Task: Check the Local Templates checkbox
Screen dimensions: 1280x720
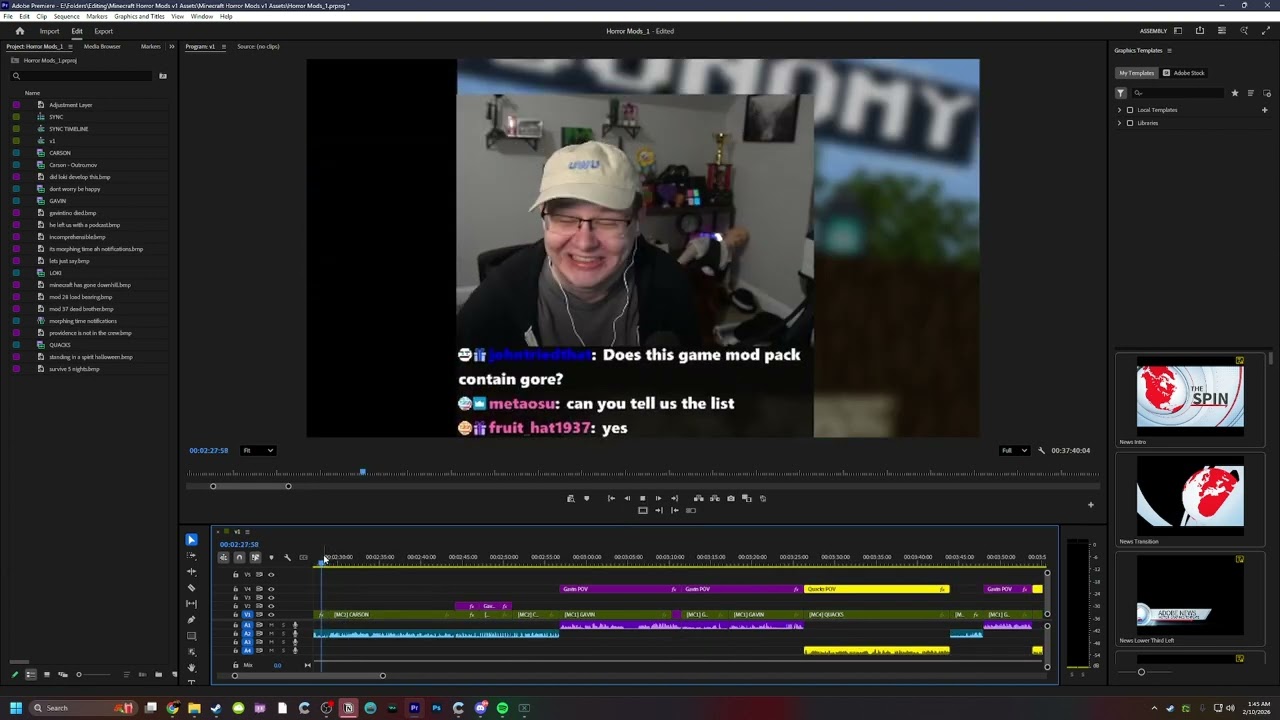Action: [1130, 110]
